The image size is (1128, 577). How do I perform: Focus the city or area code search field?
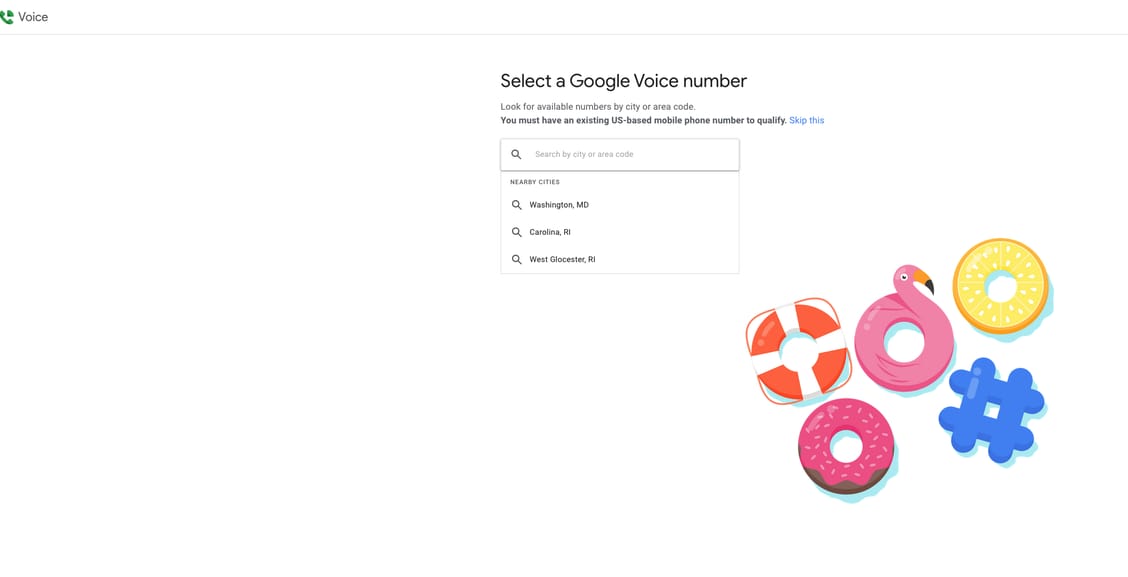click(630, 155)
